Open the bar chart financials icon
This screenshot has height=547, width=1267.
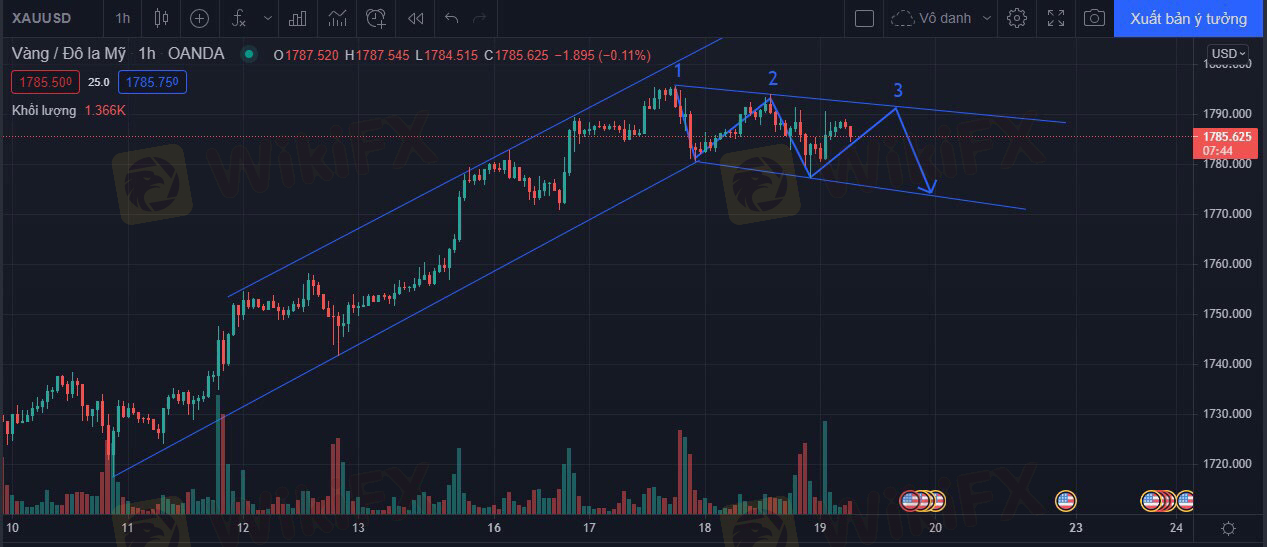[298, 18]
